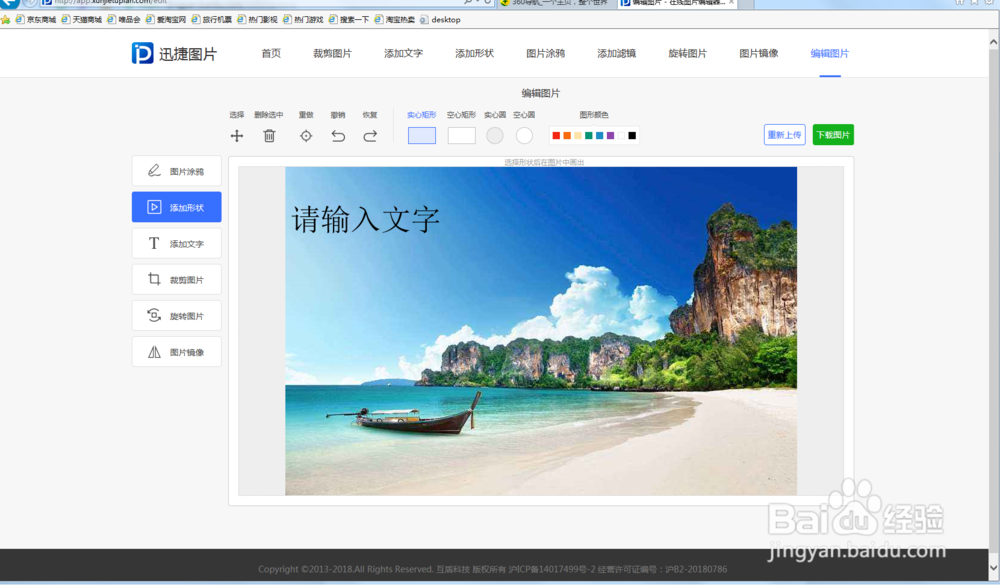
Task: Select the move/select cross-arrow tool
Action: pyautogui.click(x=237, y=136)
